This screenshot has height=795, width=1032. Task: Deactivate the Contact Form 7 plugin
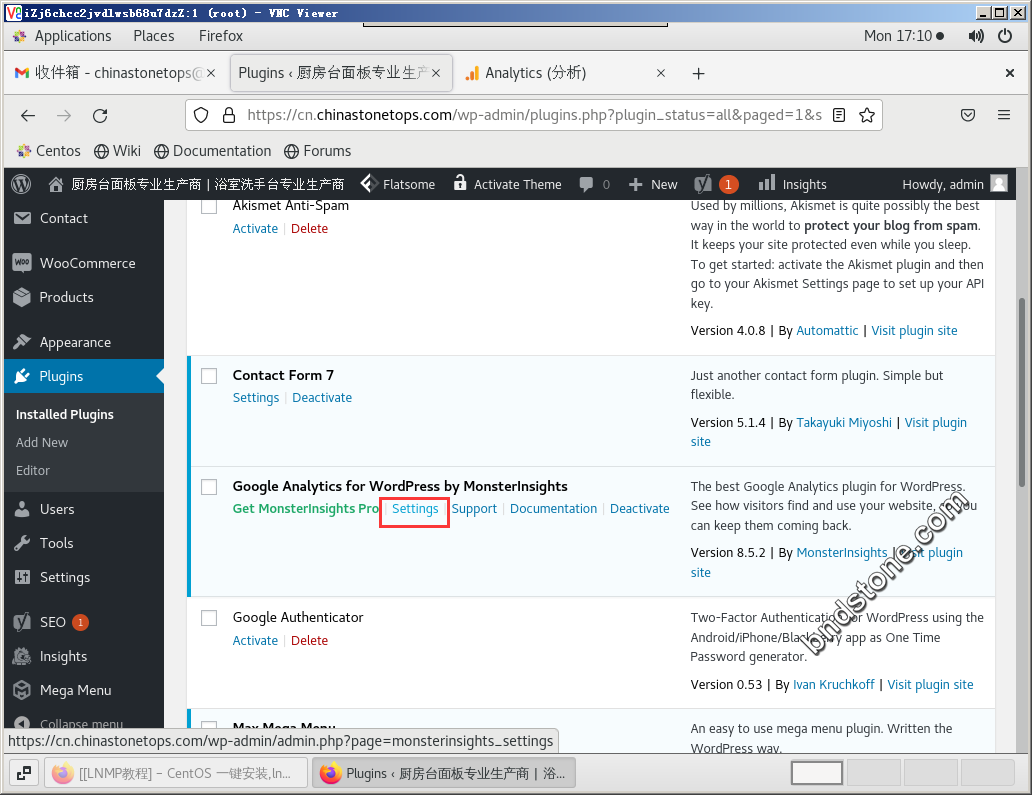click(322, 398)
